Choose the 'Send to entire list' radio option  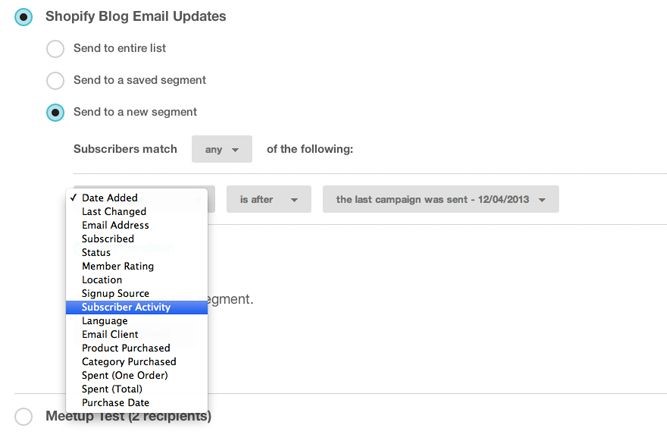pyautogui.click(x=55, y=49)
